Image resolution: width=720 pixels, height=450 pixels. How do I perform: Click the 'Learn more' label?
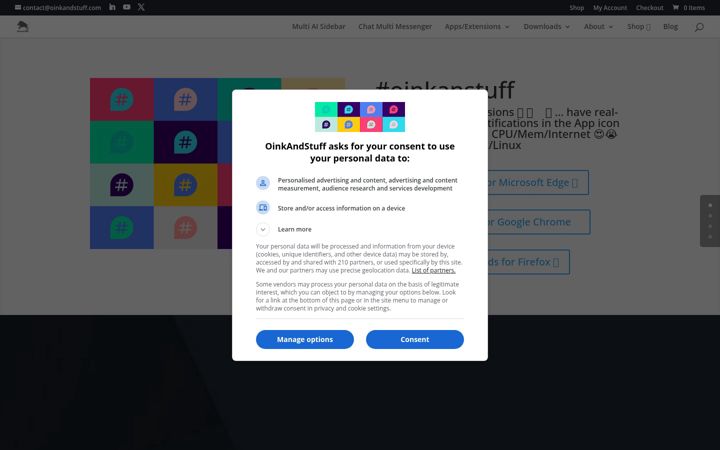point(294,229)
